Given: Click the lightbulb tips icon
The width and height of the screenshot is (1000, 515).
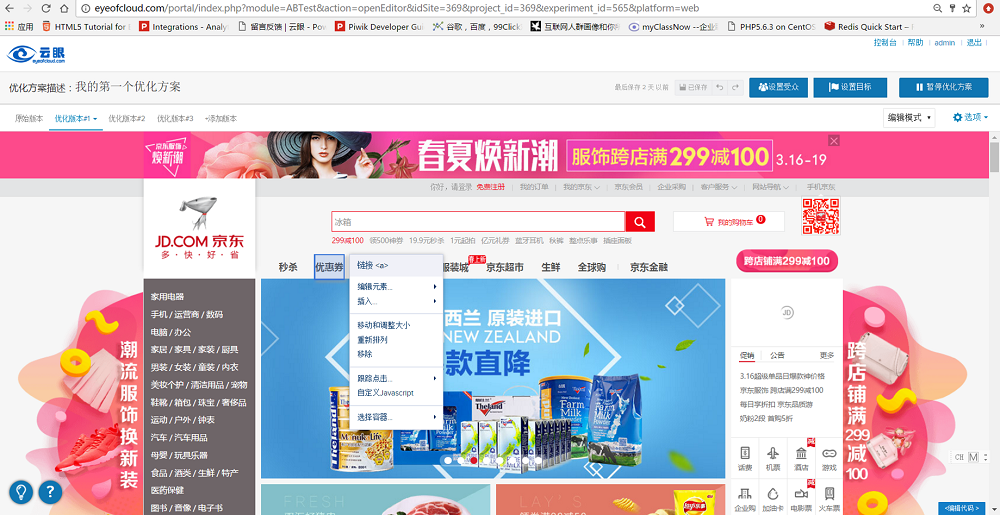Looking at the screenshot, I should click(21, 492).
